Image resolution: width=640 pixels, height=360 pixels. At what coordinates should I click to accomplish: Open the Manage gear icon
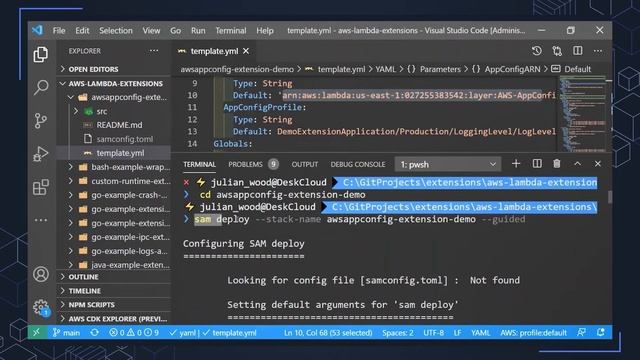tap(41, 307)
